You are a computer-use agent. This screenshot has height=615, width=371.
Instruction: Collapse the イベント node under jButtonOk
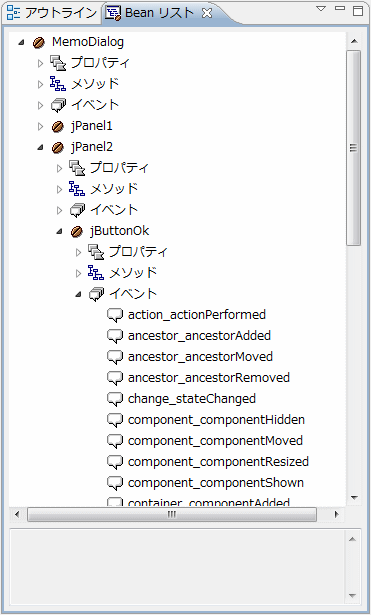pos(78,294)
